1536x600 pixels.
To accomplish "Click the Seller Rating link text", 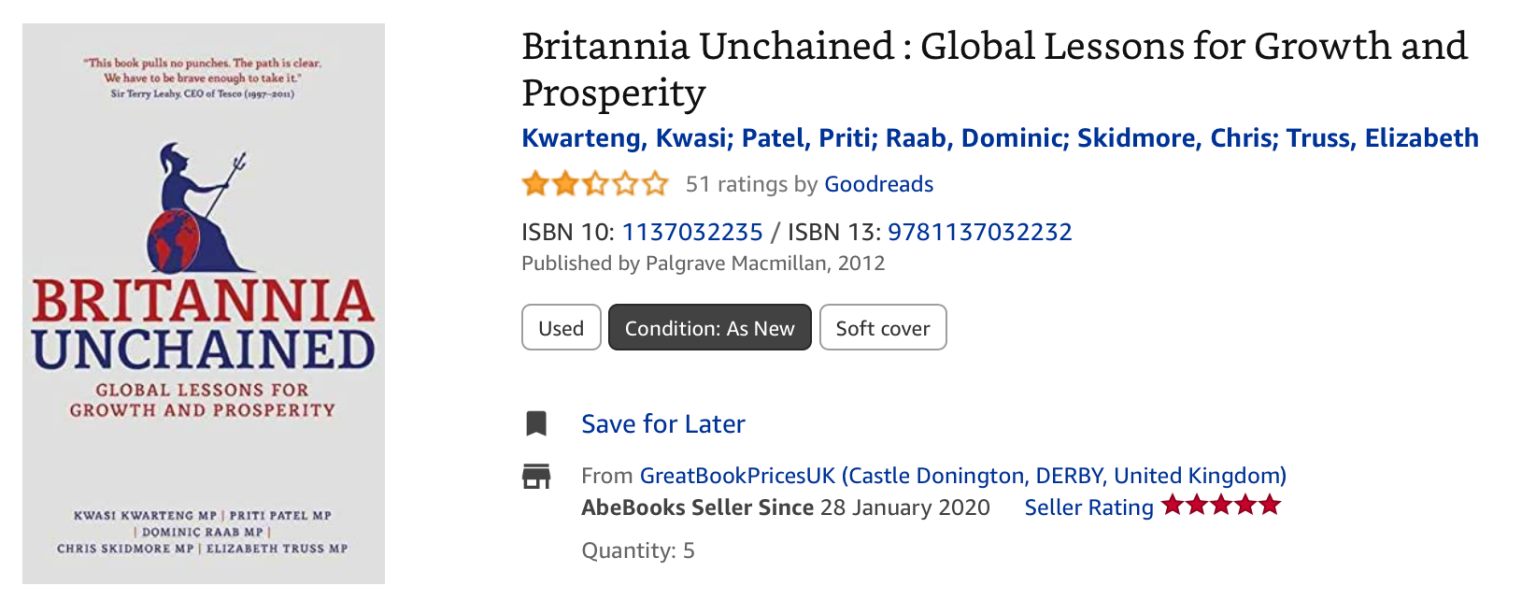I will pos(1088,508).
